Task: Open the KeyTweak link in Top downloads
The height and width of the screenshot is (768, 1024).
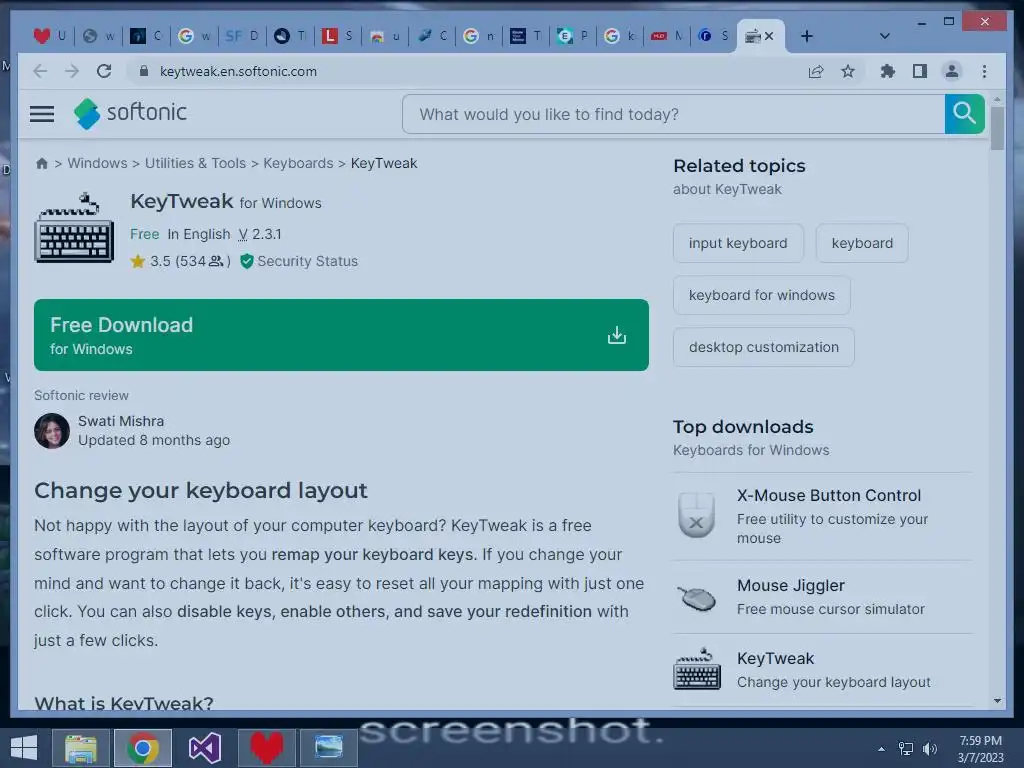Action: 775,658
